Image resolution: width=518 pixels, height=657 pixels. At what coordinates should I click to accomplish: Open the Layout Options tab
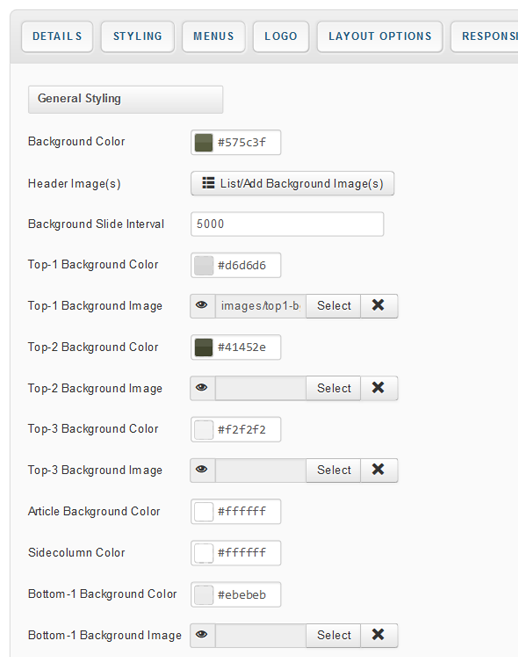click(380, 36)
